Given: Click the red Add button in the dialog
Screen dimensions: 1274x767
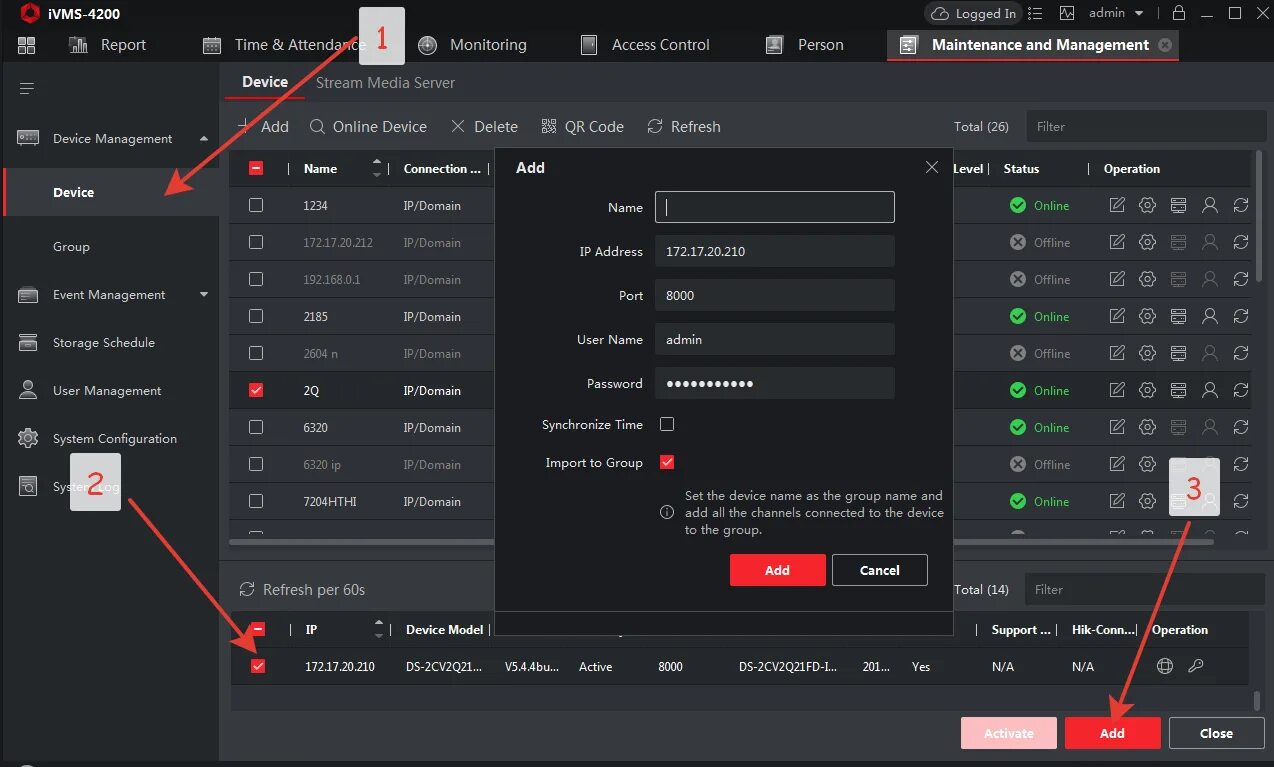Looking at the screenshot, I should tap(778, 570).
